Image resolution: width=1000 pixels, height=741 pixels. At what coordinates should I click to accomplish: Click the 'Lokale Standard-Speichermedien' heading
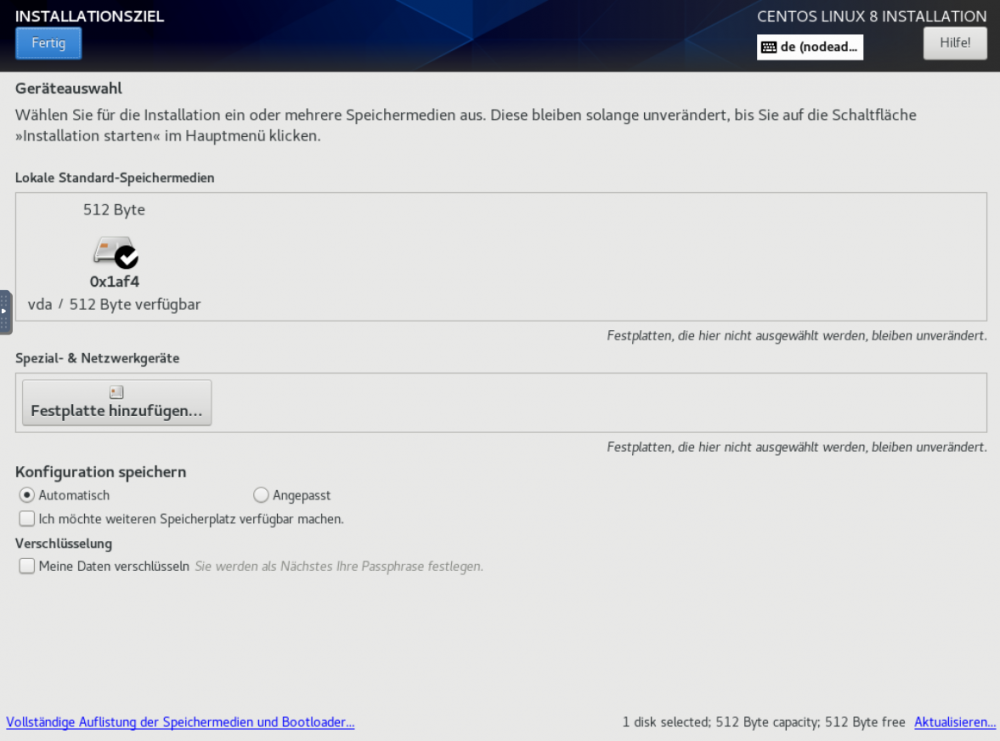pyautogui.click(x=115, y=178)
